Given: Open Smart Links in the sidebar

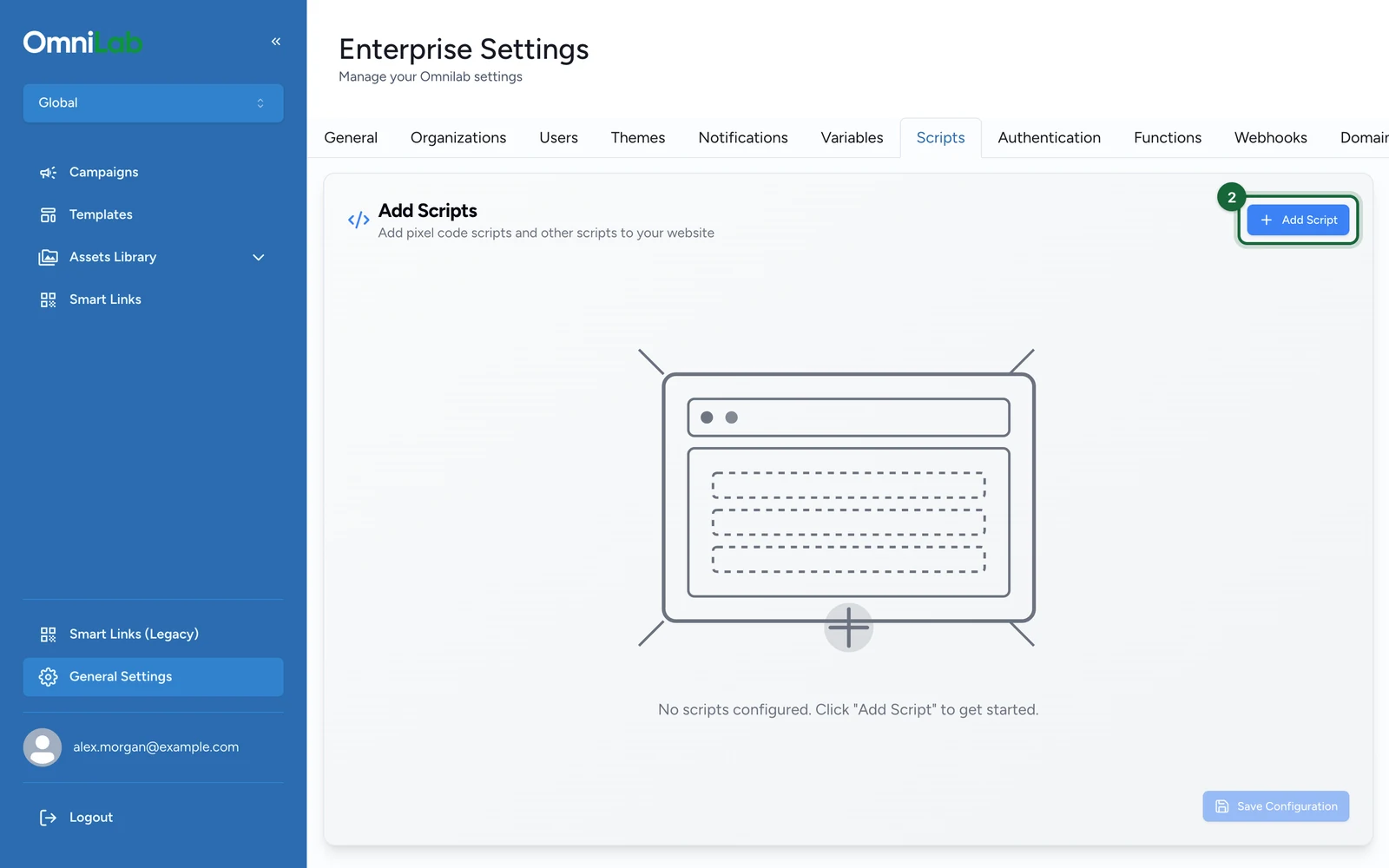Looking at the screenshot, I should [x=153, y=300].
